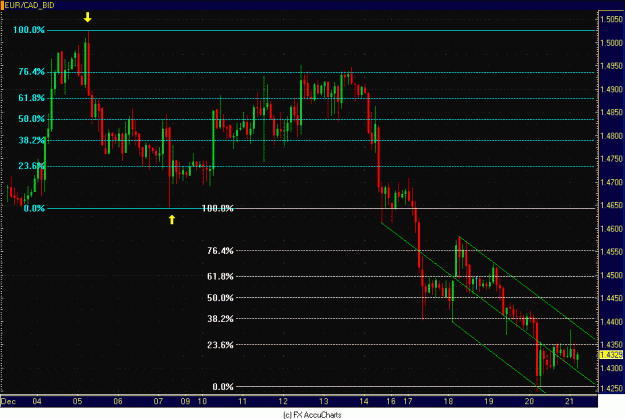Click the EUR/CAD_BID chart title
Image resolution: width=625 pixels, height=419 pixels.
click(x=29, y=5)
